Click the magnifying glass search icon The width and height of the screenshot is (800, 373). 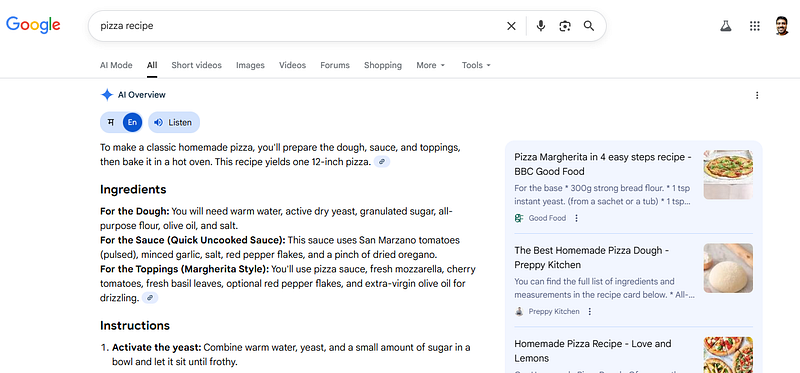[589, 26]
